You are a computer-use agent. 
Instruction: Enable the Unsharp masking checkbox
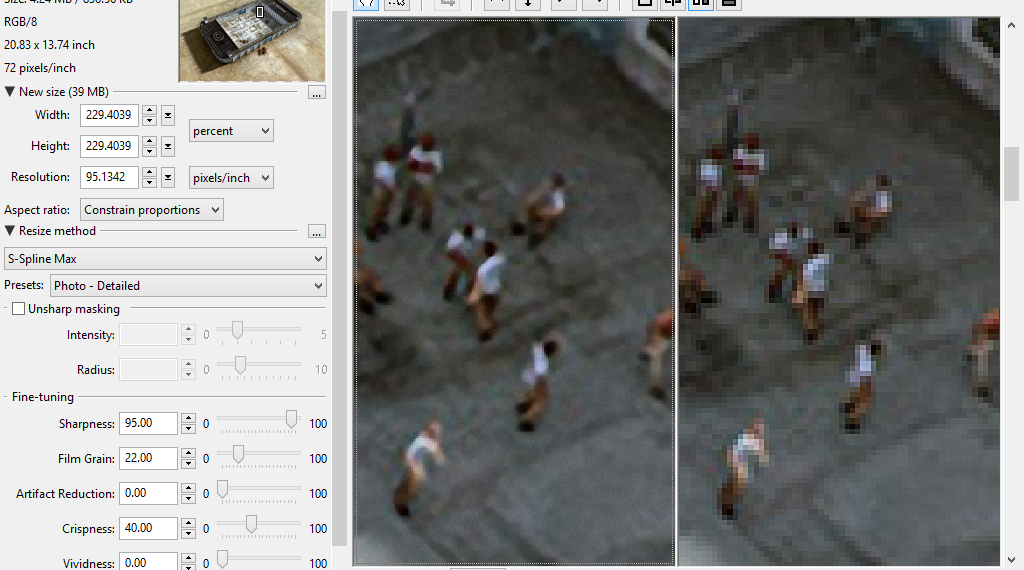[18, 309]
